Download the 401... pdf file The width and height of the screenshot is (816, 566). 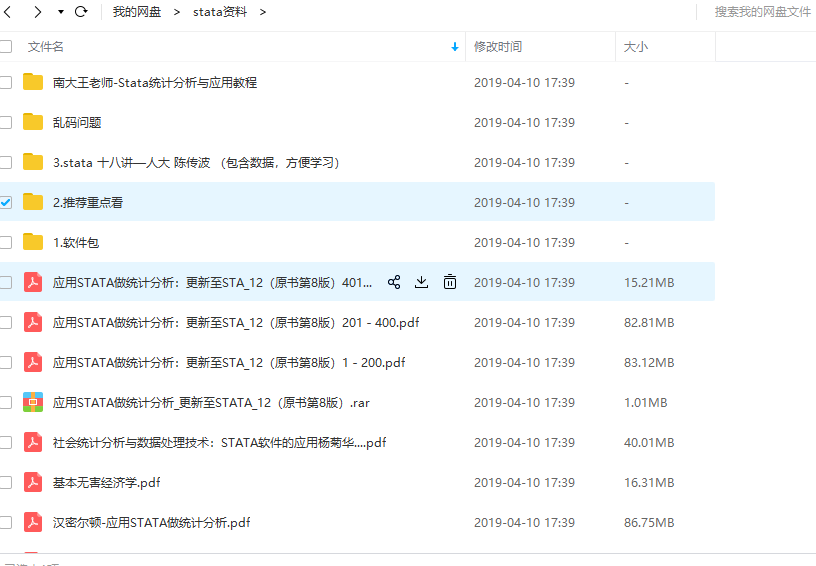coord(422,282)
